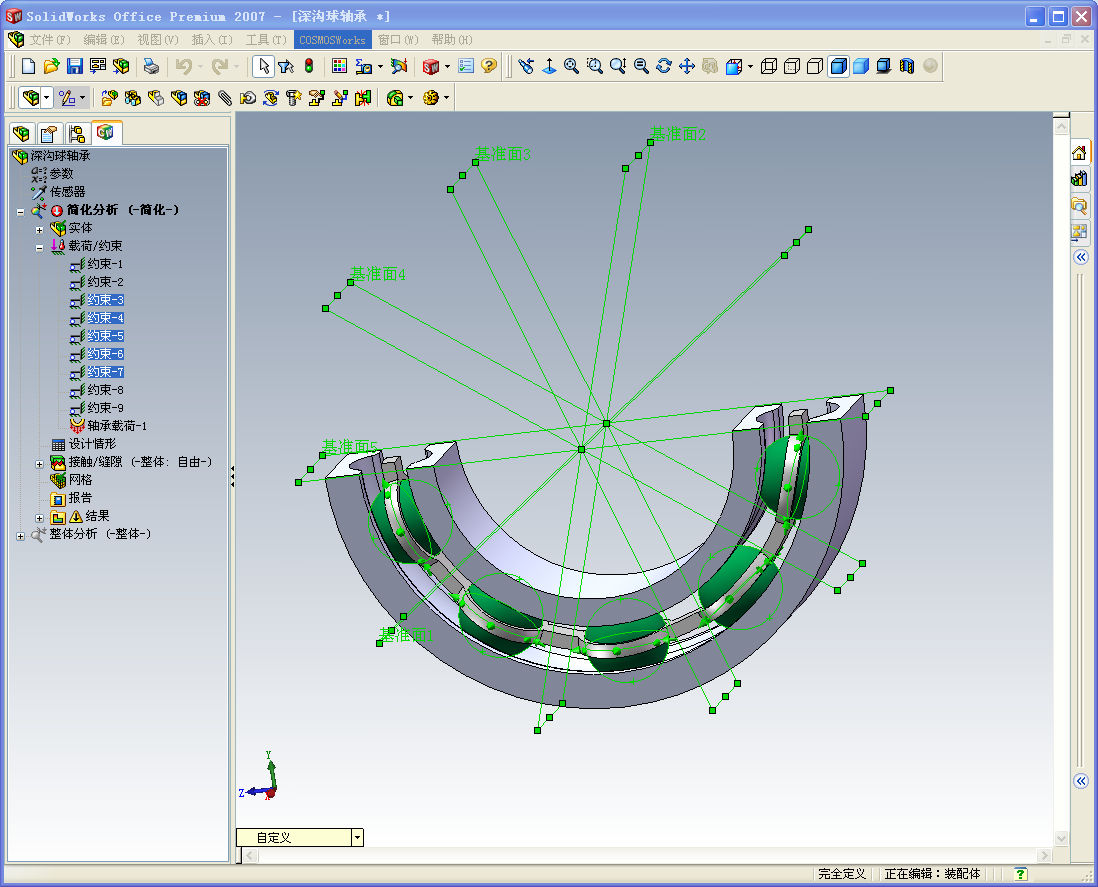Image resolution: width=1098 pixels, height=887 pixels.
Task: Select the 设计情形 tree item
Action: [x=92, y=444]
